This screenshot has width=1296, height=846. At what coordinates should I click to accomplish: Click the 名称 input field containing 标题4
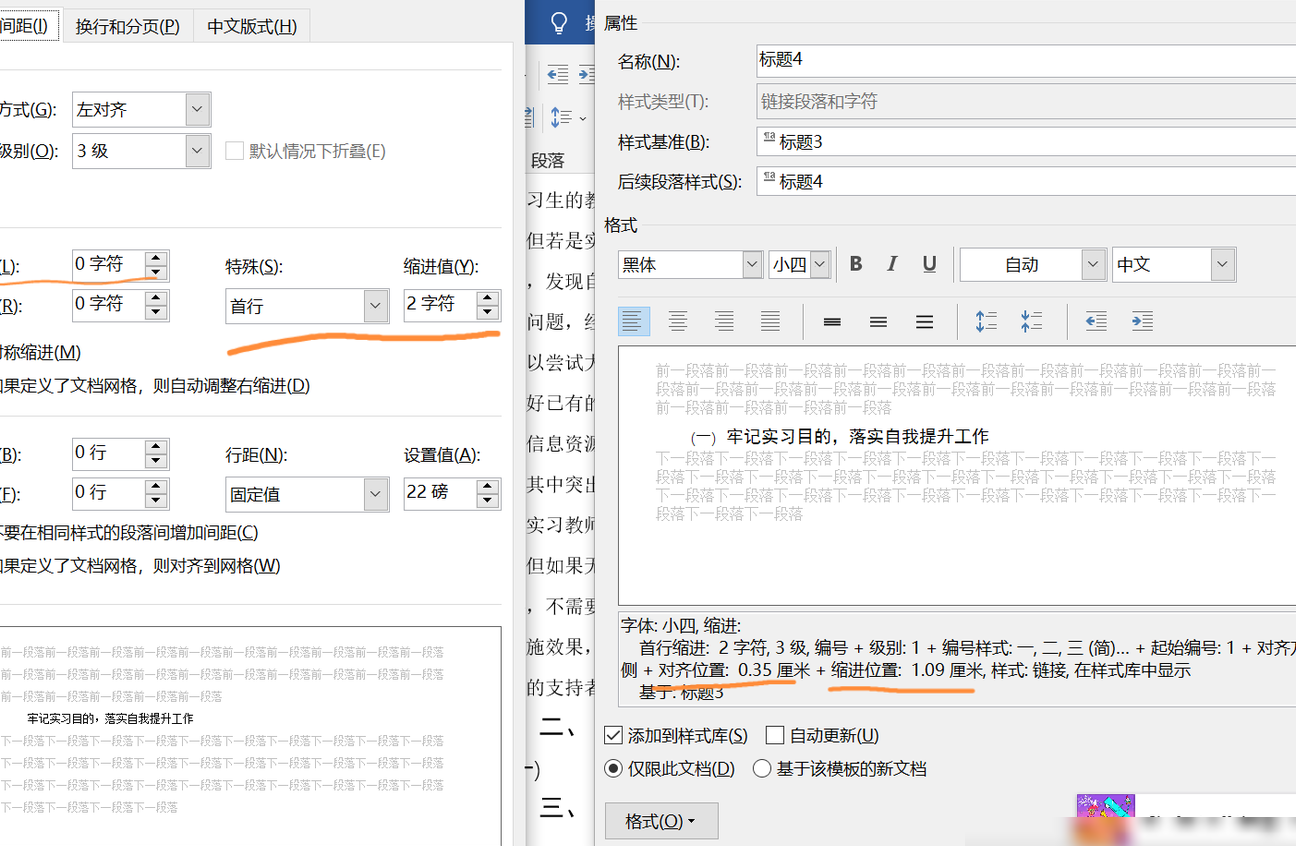[x=1026, y=60]
